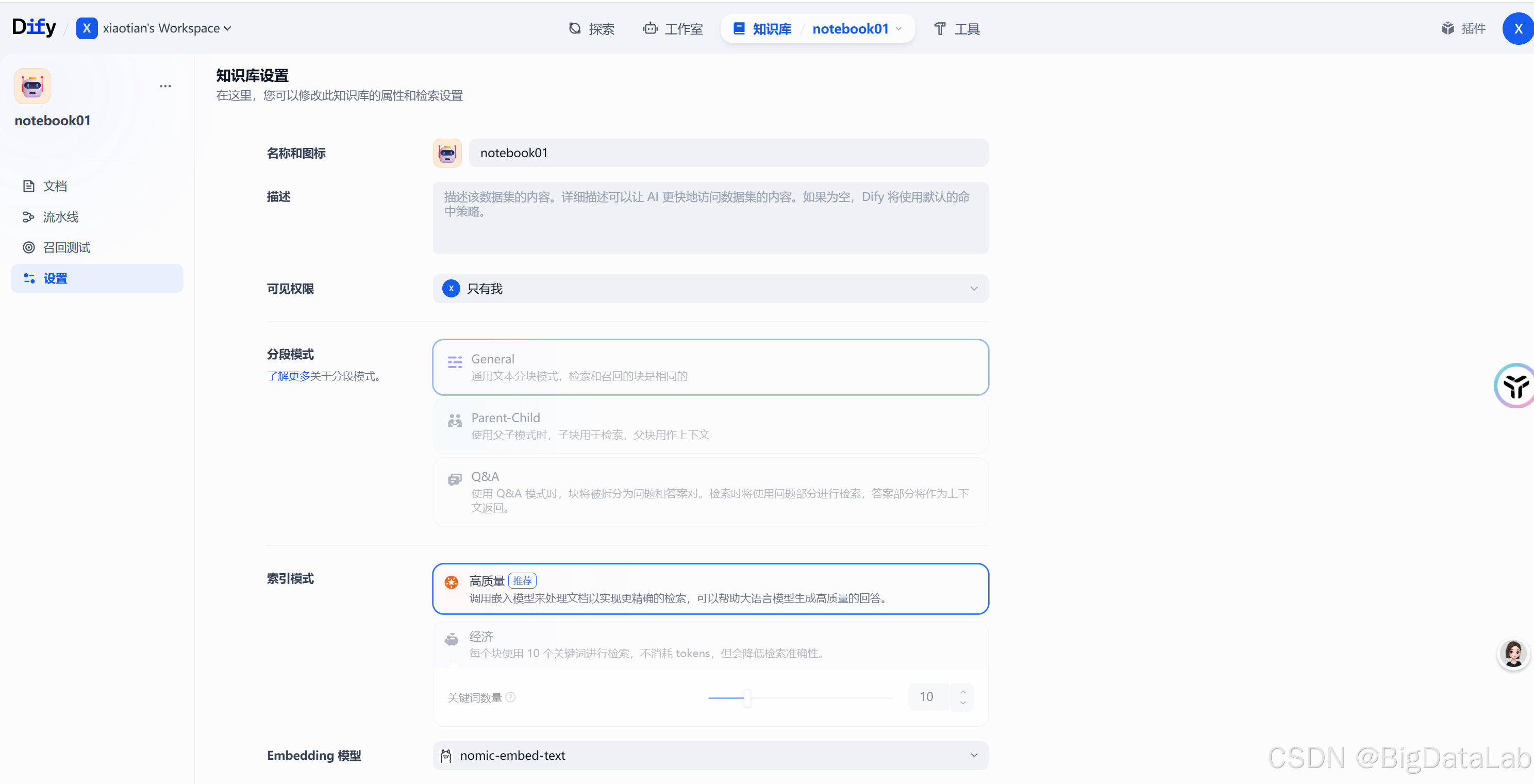Open the 知识库 tab
This screenshot has width=1534, height=784.
(762, 28)
